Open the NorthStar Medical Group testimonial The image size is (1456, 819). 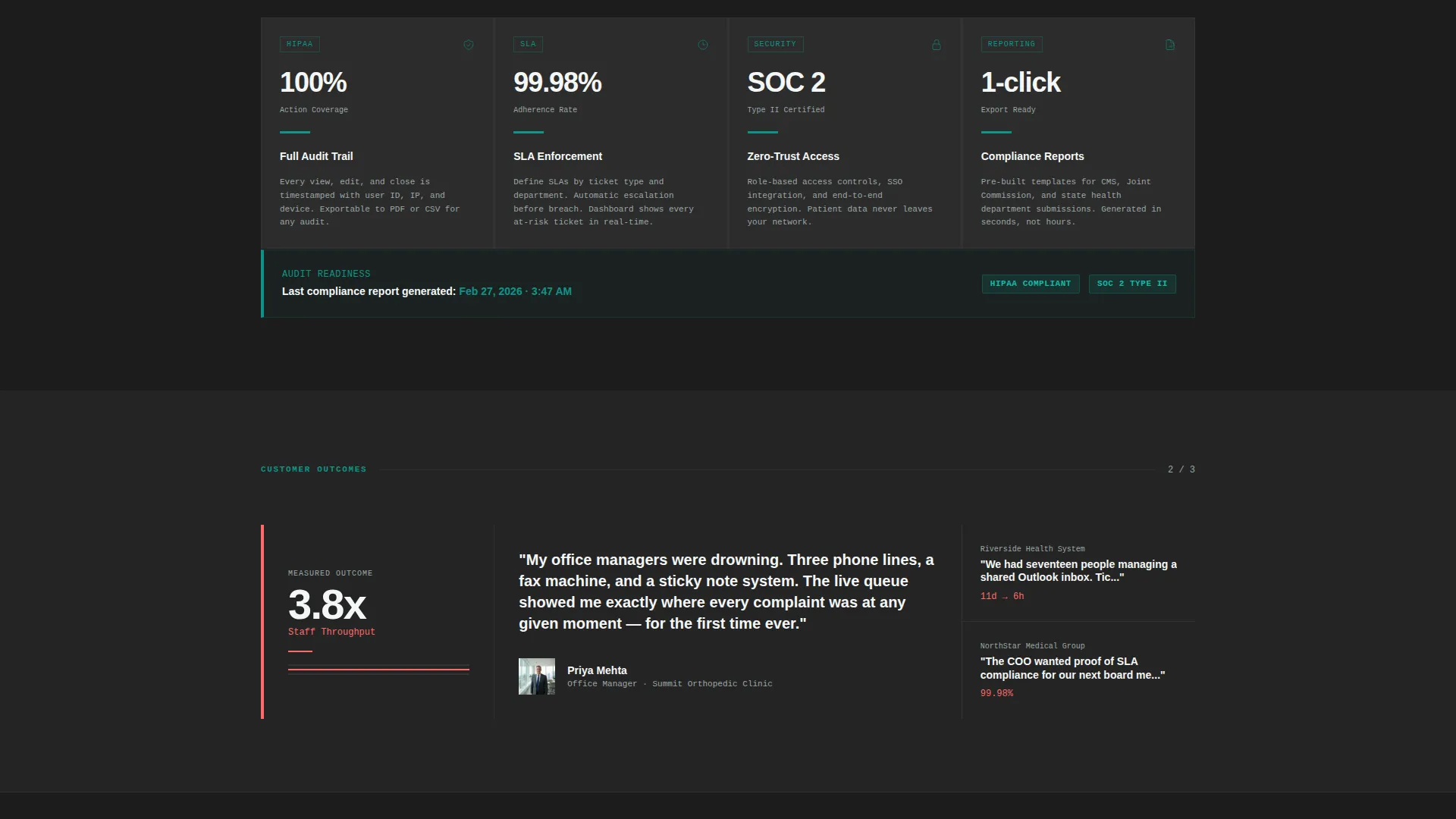1078,670
